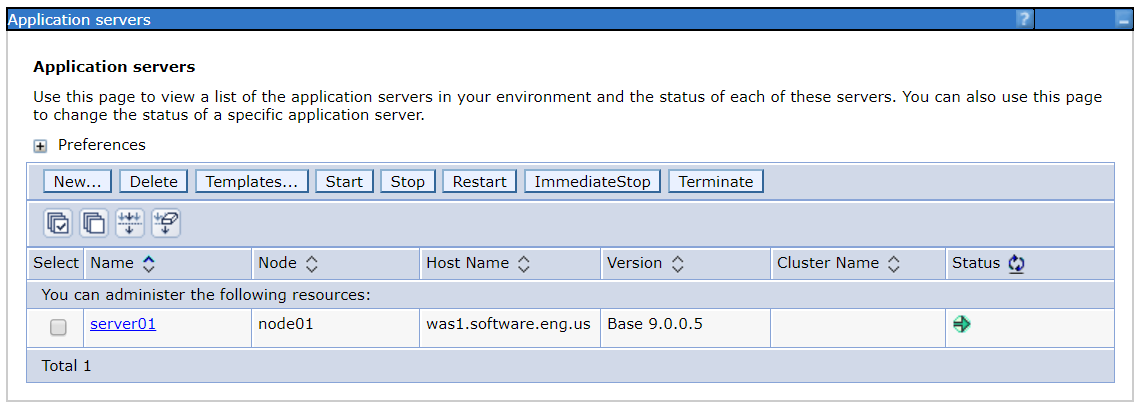Click the Restart button
Image resolution: width=1139 pixels, height=404 pixels.
pyautogui.click(x=479, y=182)
